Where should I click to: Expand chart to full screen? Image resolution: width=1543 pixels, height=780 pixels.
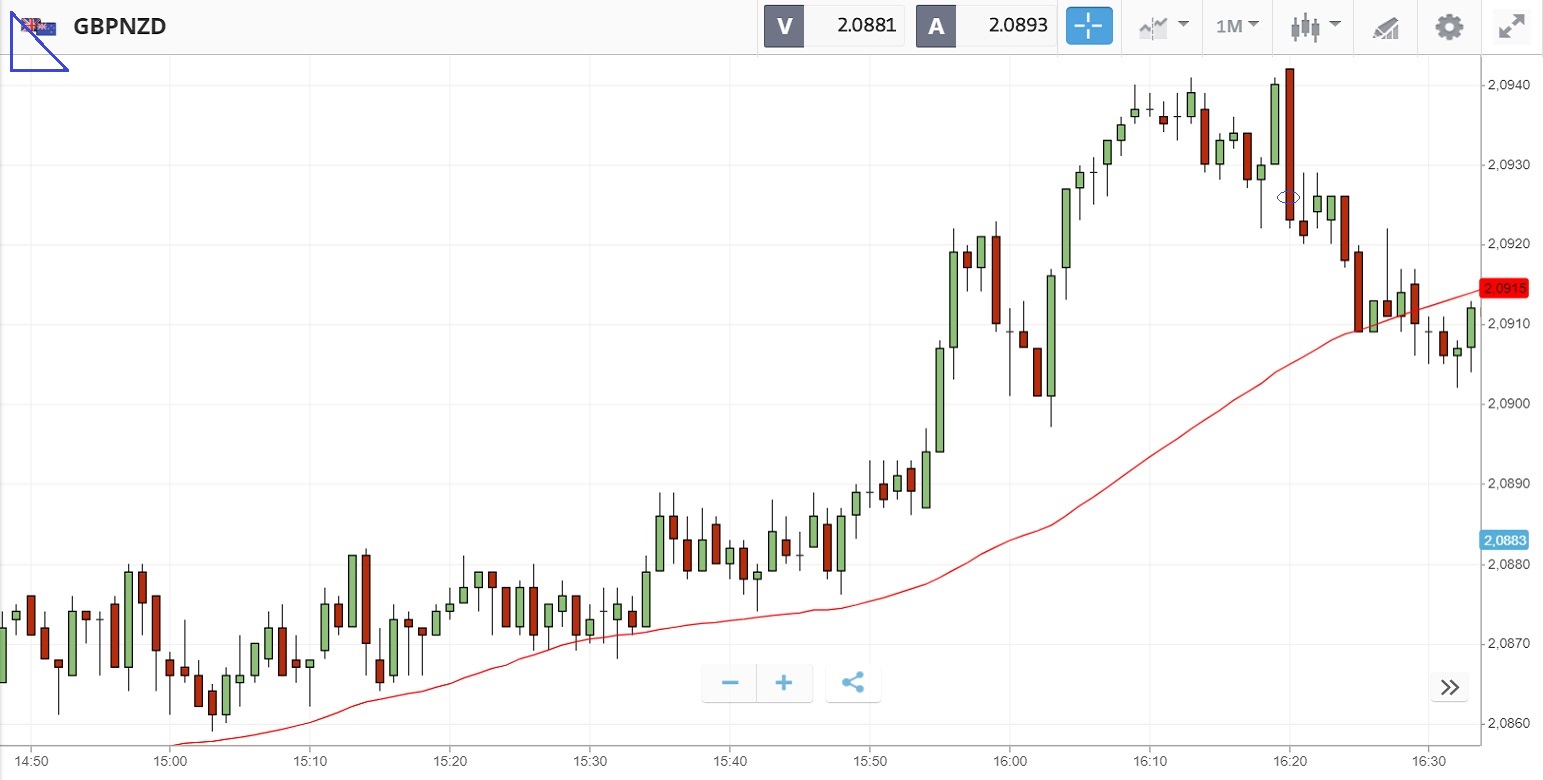click(x=1510, y=27)
